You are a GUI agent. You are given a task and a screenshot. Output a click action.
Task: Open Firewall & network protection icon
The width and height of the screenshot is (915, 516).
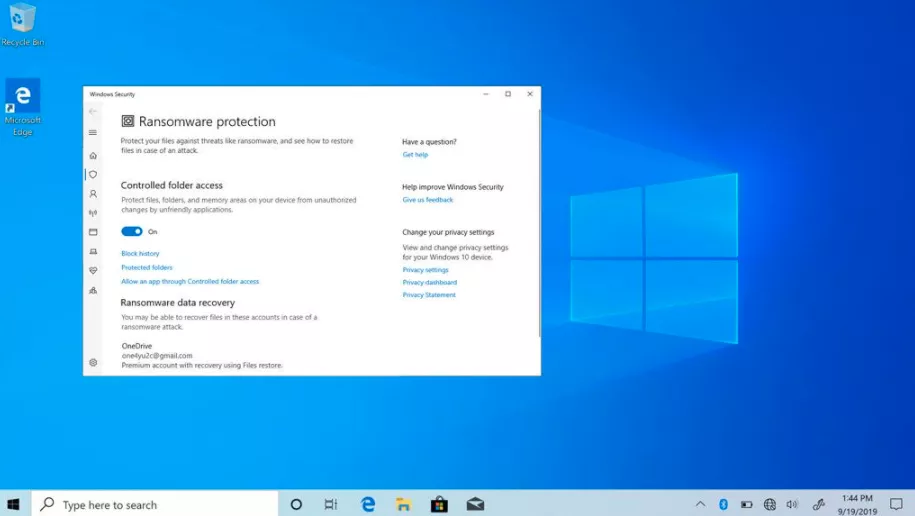pyautogui.click(x=93, y=213)
